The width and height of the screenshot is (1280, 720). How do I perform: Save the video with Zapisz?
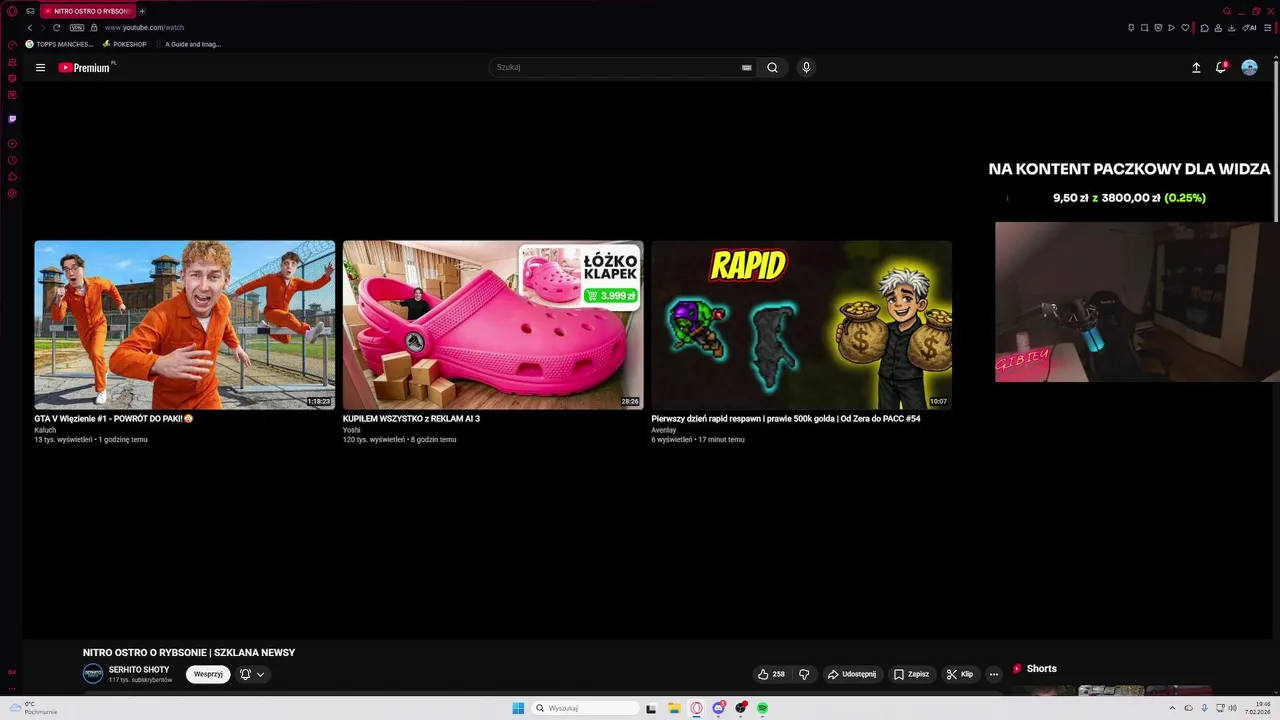point(911,674)
